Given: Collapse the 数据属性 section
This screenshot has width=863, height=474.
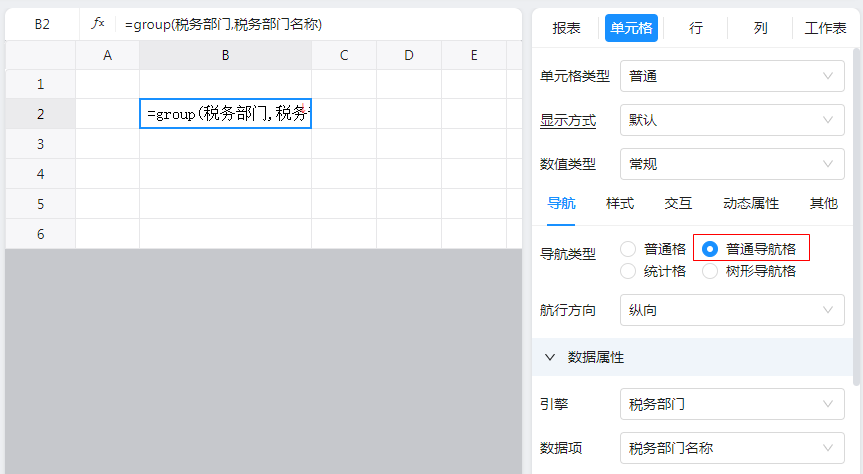Looking at the screenshot, I should (x=550, y=357).
